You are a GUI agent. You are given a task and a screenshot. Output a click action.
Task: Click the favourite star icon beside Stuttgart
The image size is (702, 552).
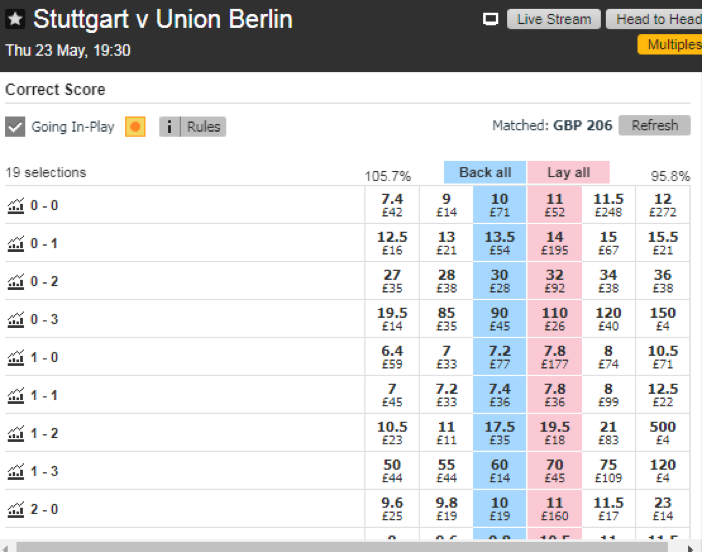tap(15, 19)
